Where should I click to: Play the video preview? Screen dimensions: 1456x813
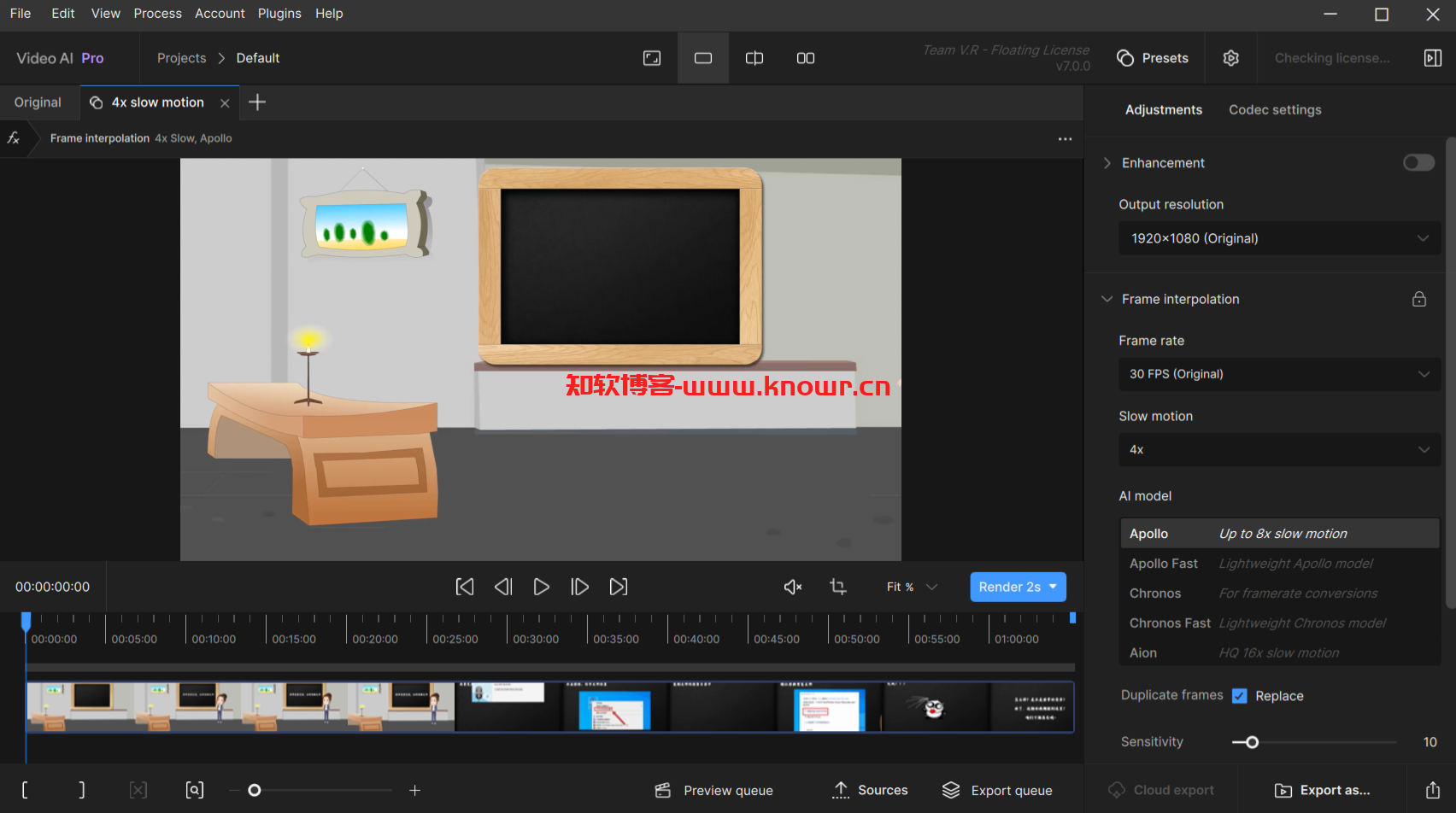(542, 587)
